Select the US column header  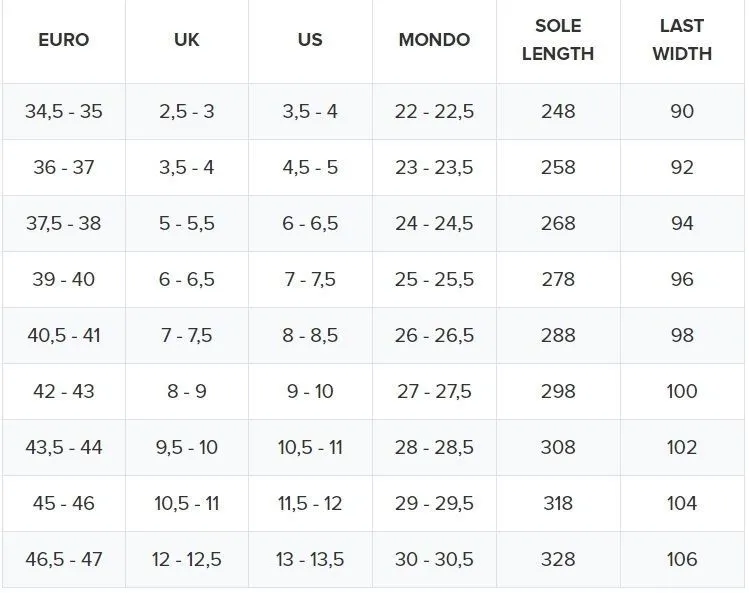pyautogui.click(x=310, y=41)
